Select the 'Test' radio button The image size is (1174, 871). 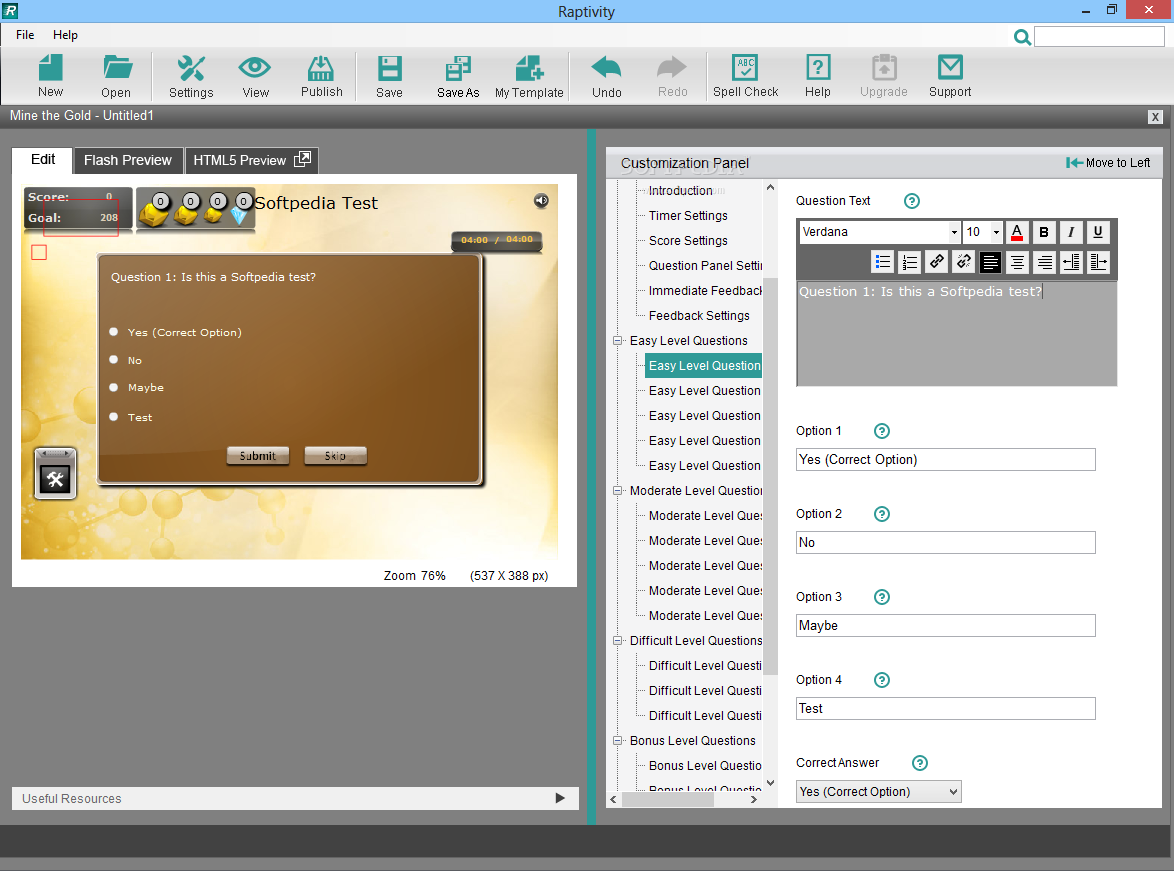point(114,416)
